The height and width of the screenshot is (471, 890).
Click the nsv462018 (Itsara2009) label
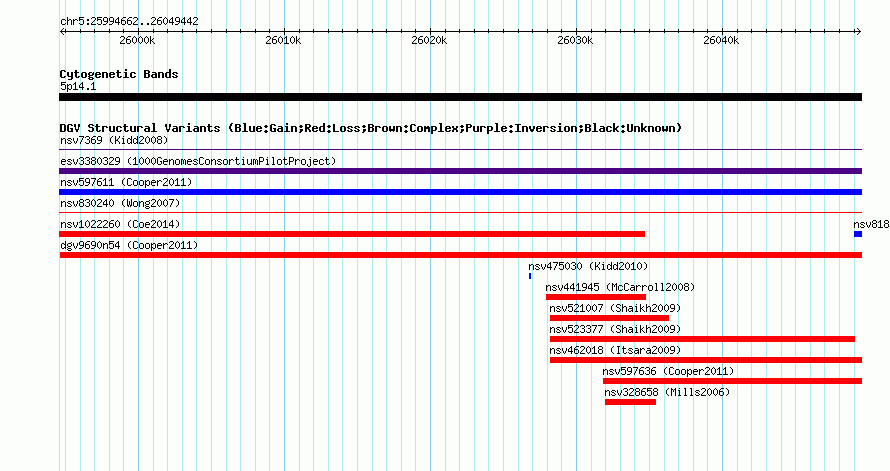click(x=615, y=350)
